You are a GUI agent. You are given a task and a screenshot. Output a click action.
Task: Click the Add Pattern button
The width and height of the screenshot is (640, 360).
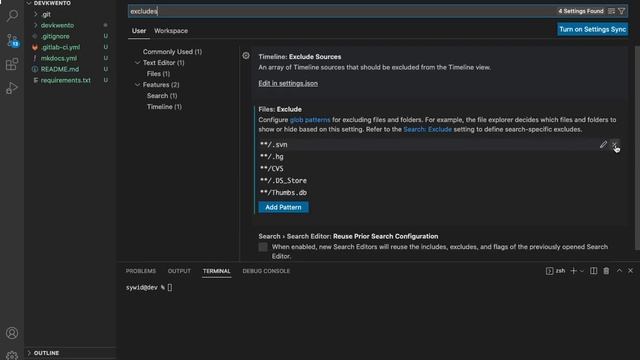coord(283,207)
